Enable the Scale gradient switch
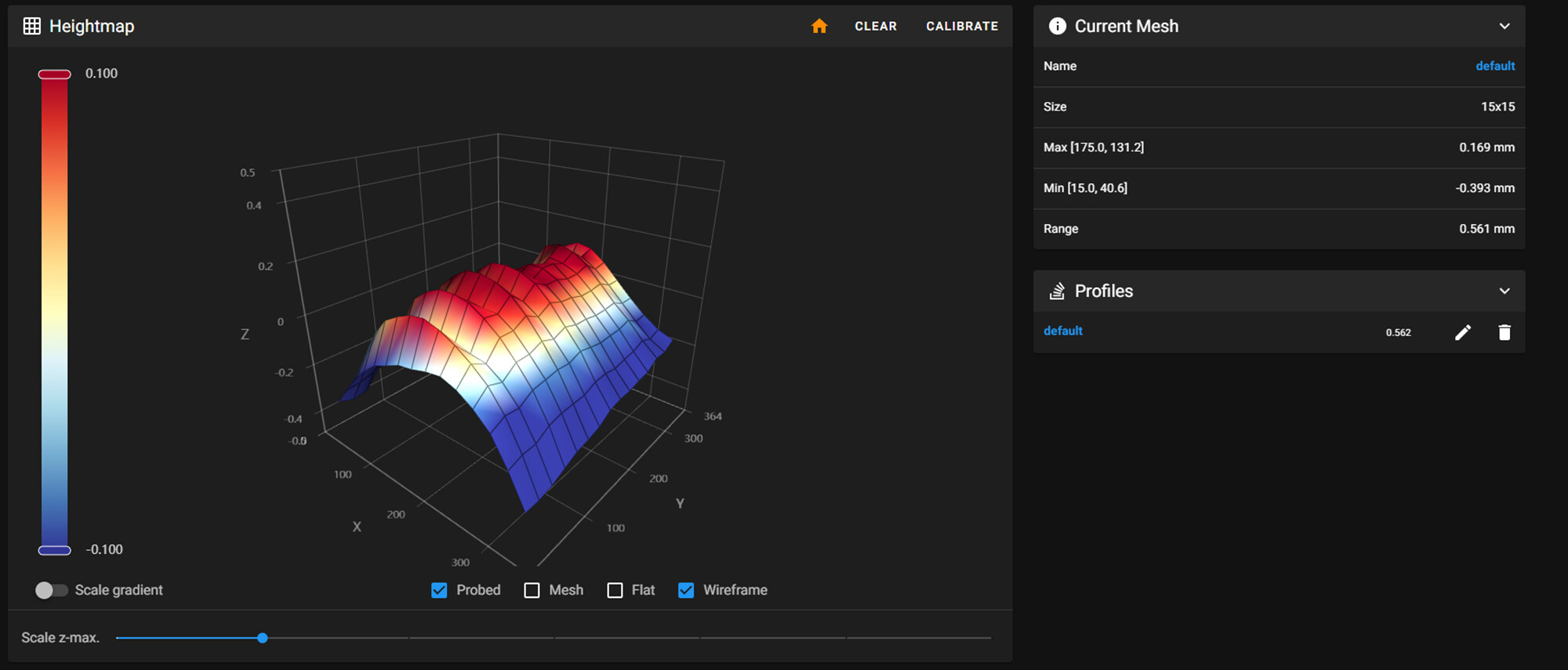Viewport: 1568px width, 670px height. (51, 590)
